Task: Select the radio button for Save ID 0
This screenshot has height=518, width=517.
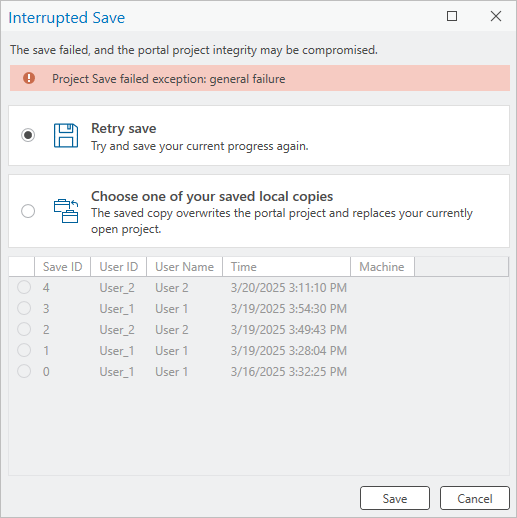Action: pyautogui.click(x=24, y=371)
